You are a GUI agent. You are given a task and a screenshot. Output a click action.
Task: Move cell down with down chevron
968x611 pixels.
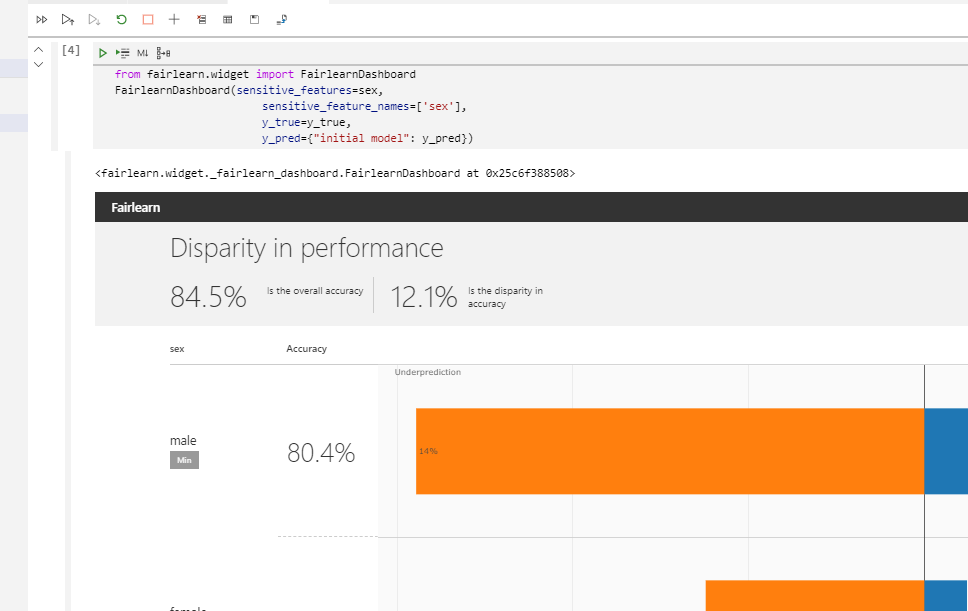(x=38, y=64)
